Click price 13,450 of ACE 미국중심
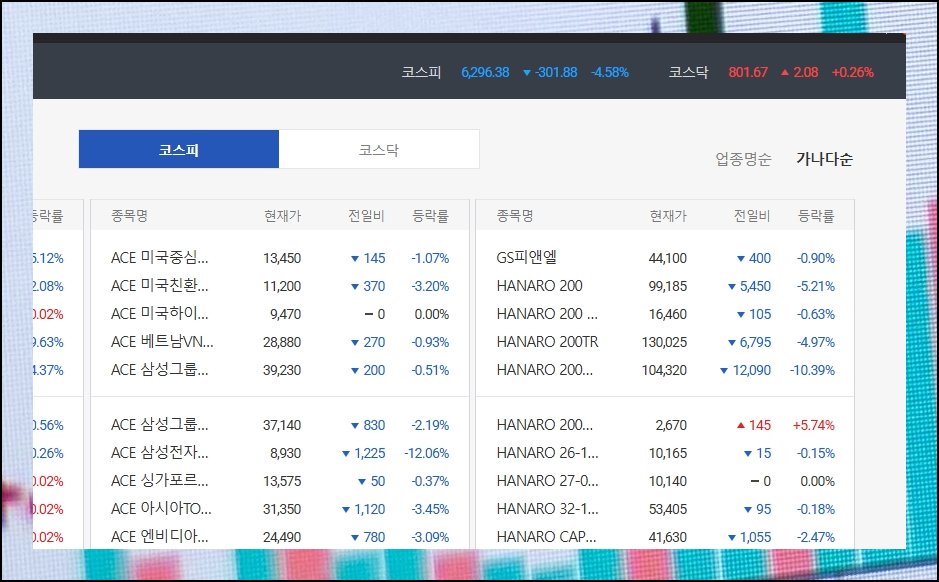The height and width of the screenshot is (582, 939). coord(282,259)
